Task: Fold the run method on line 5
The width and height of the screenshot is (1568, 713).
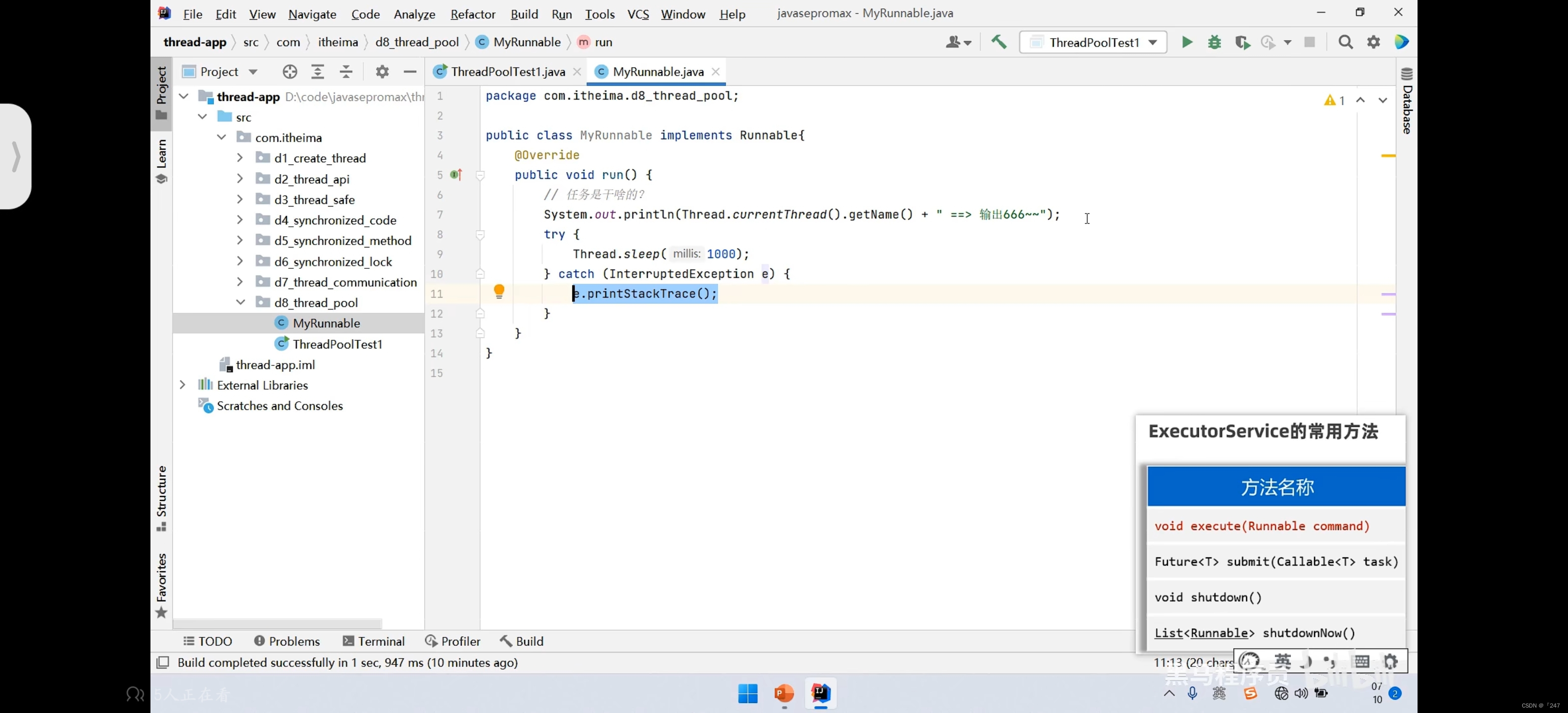Action: [x=480, y=175]
